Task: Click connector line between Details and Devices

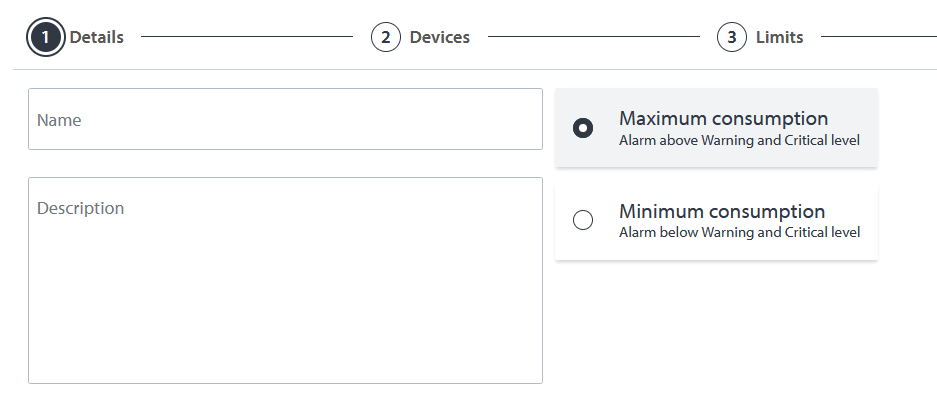Action: pyautogui.click(x=247, y=38)
